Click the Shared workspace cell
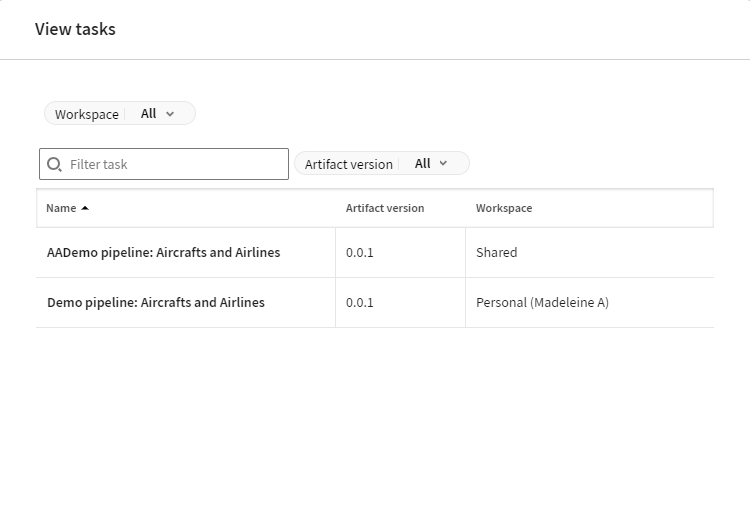The image size is (750, 513). click(x=496, y=252)
